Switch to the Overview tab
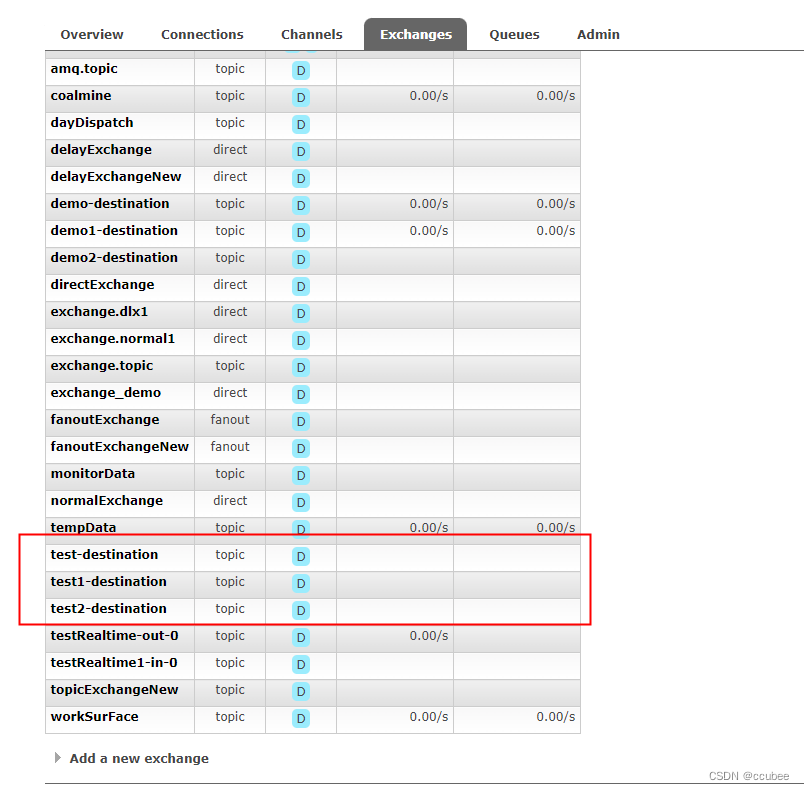 coord(92,34)
